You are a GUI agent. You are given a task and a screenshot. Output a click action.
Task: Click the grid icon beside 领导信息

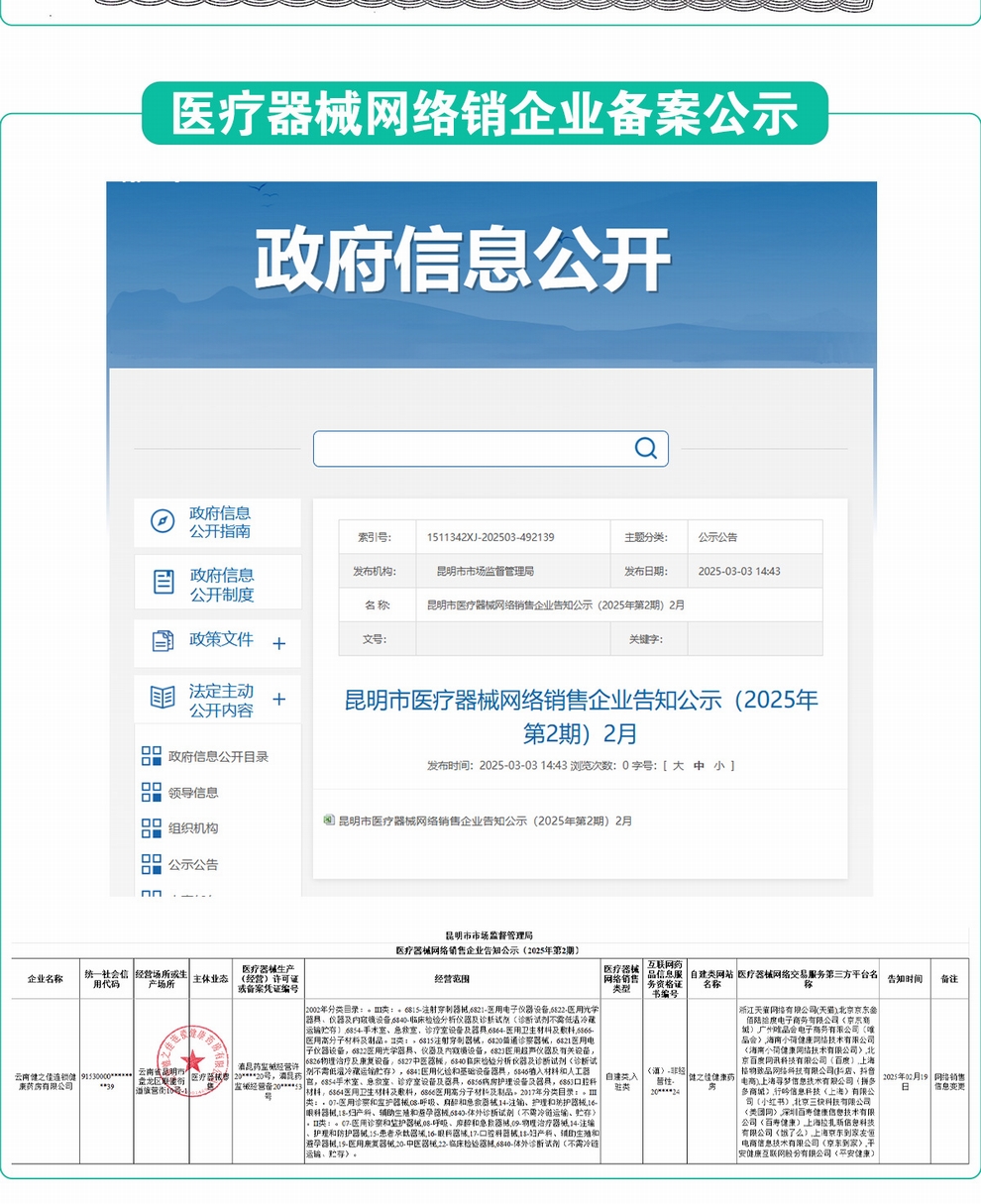[152, 792]
